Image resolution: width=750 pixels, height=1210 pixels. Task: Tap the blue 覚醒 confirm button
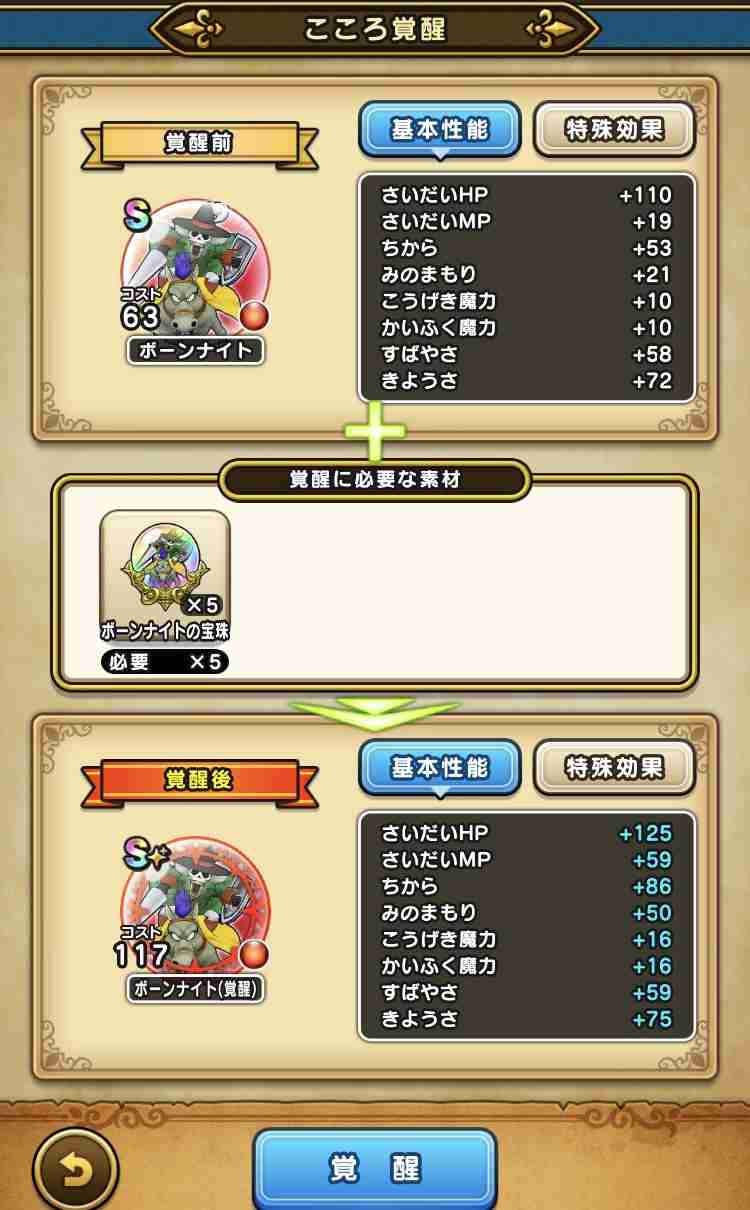point(375,1168)
